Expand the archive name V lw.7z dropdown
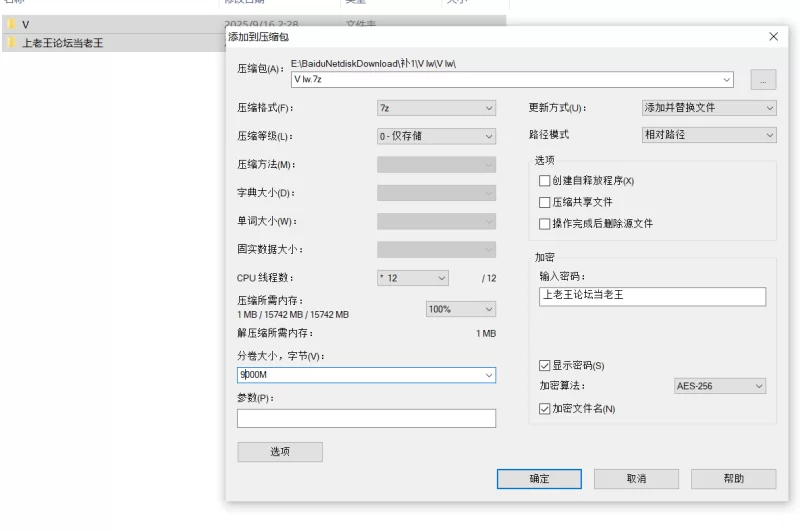This screenshot has width=800, height=531. [726, 80]
